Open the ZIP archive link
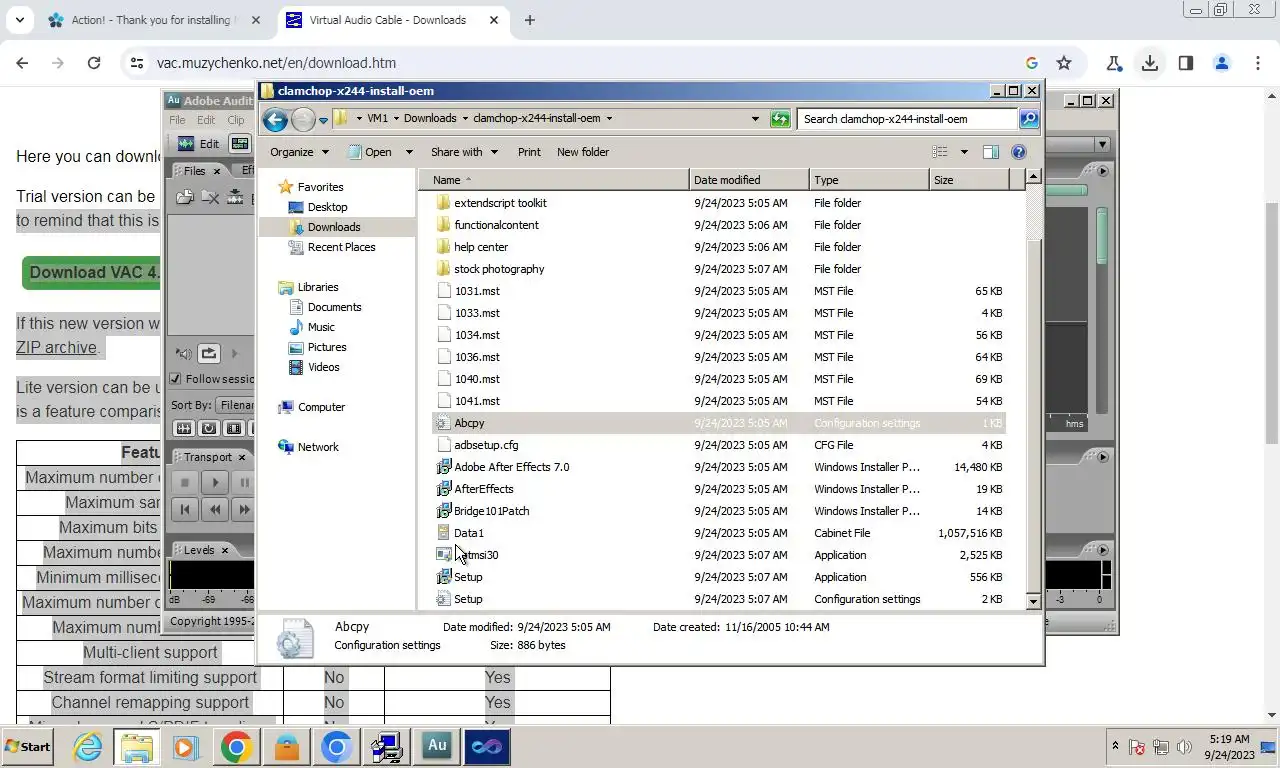The image size is (1280, 768). (57, 348)
